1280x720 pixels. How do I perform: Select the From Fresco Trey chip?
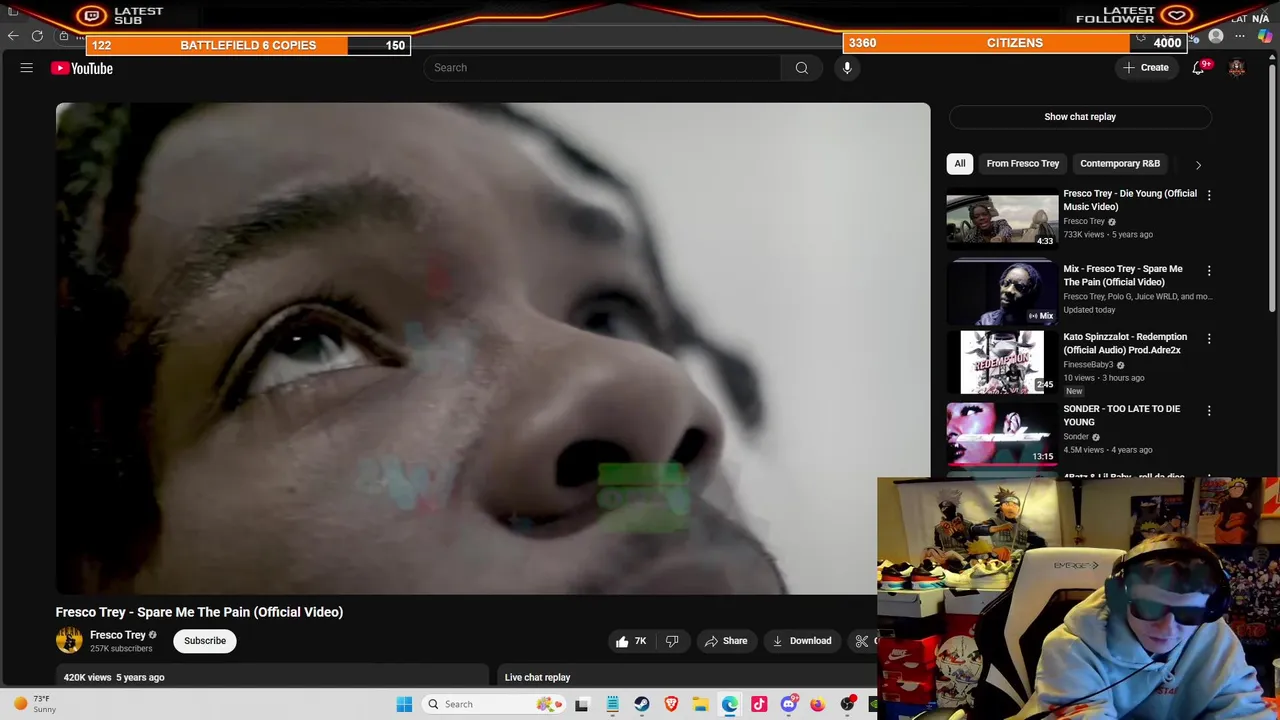(1022, 163)
